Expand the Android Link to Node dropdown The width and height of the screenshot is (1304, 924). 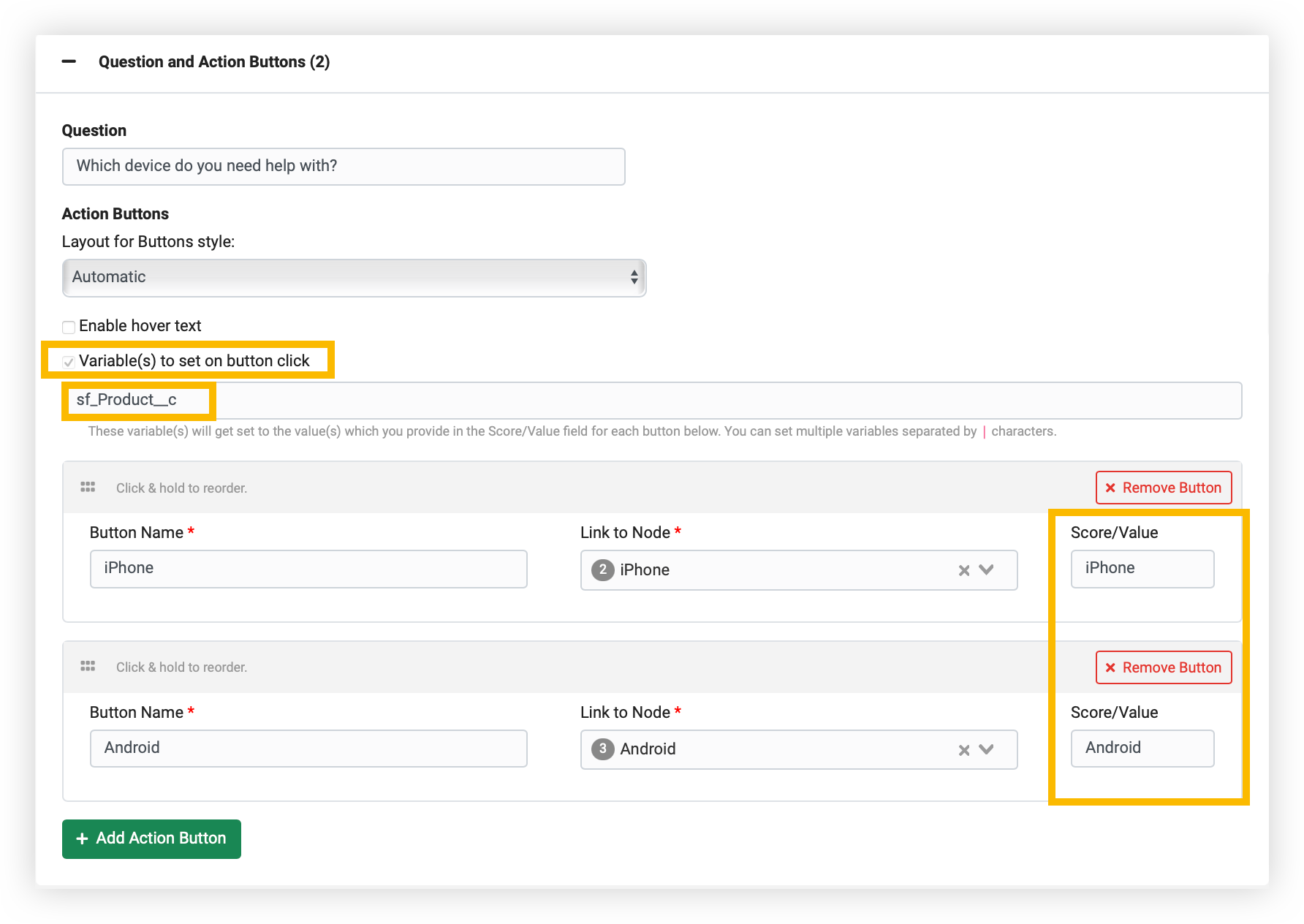(988, 749)
